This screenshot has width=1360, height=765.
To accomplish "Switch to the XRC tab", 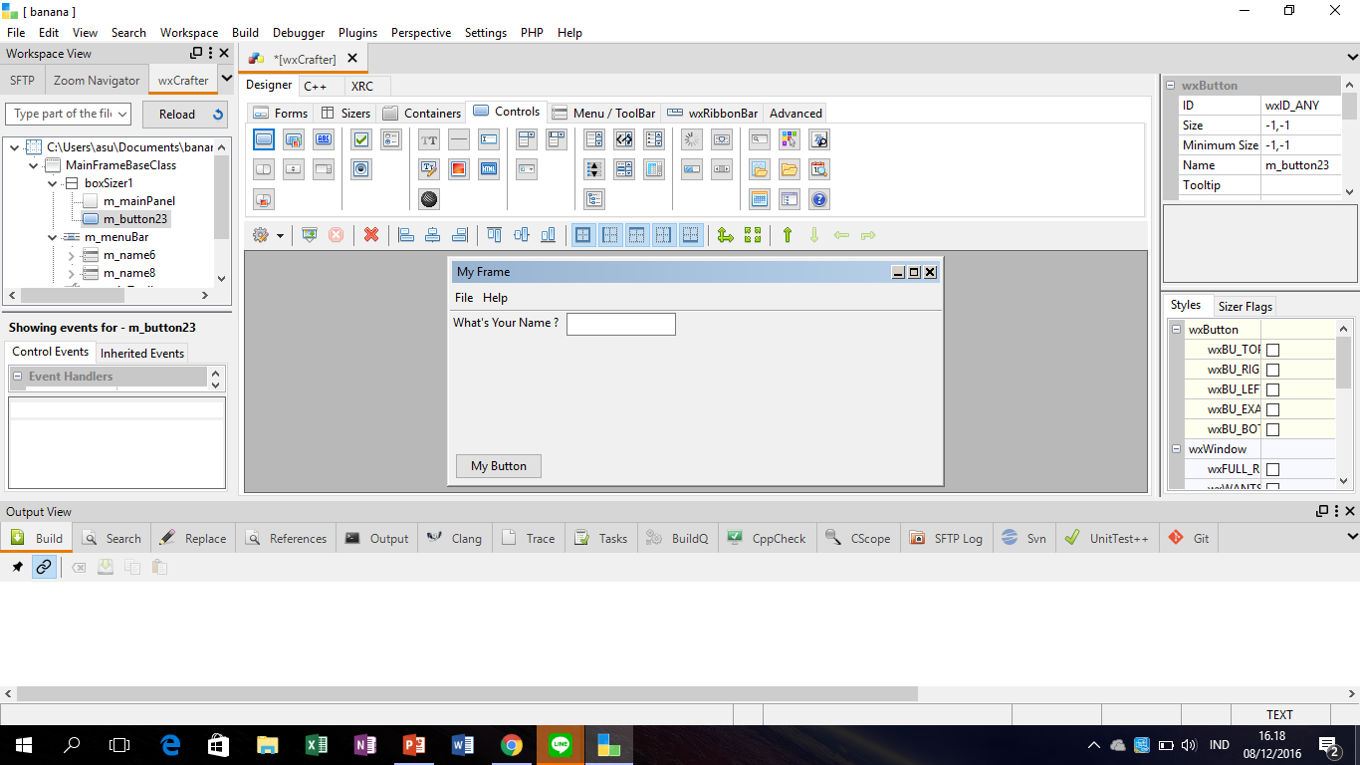I will (365, 86).
